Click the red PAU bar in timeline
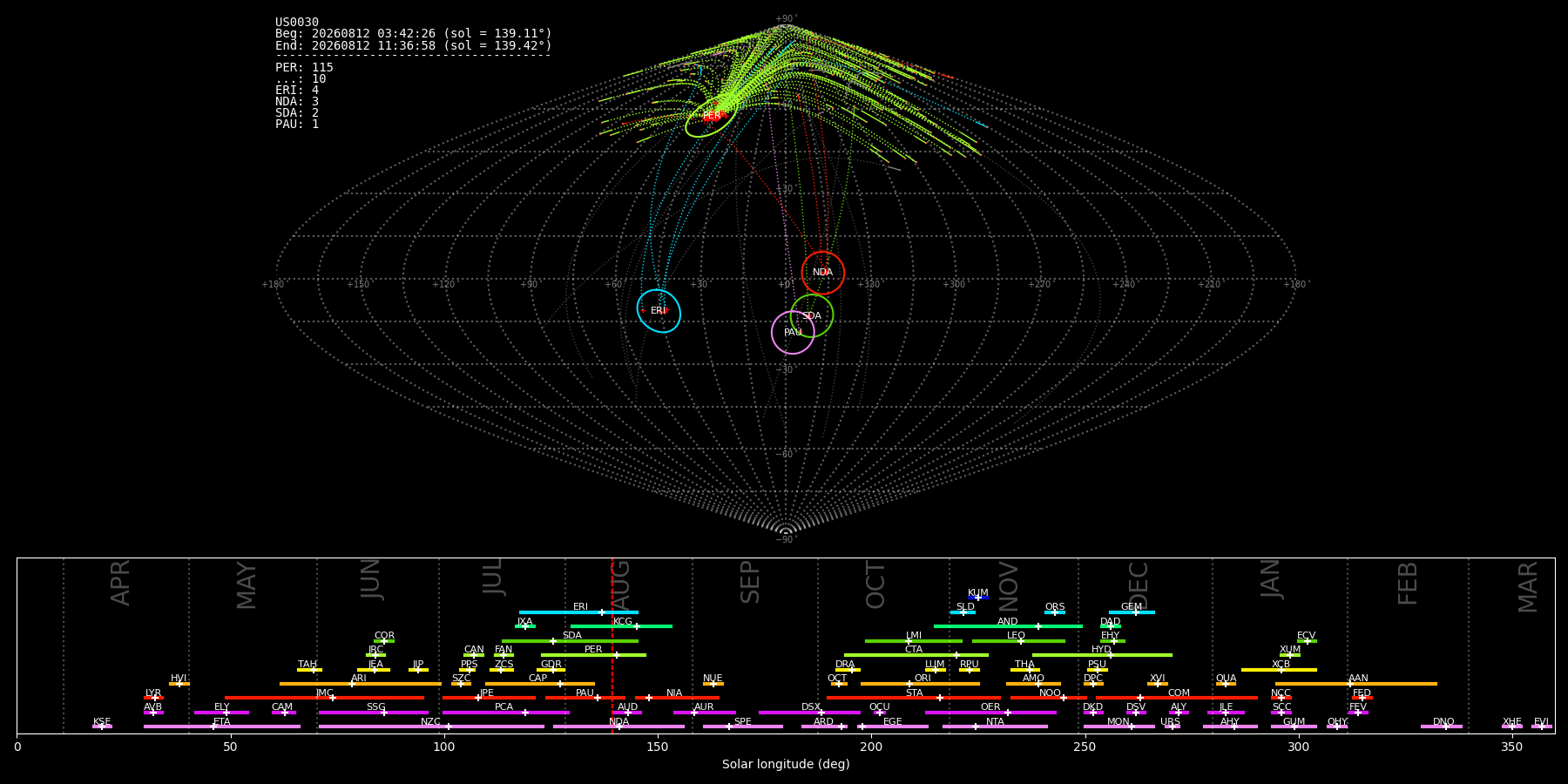Image resolution: width=1568 pixels, height=784 pixels. click(x=585, y=698)
